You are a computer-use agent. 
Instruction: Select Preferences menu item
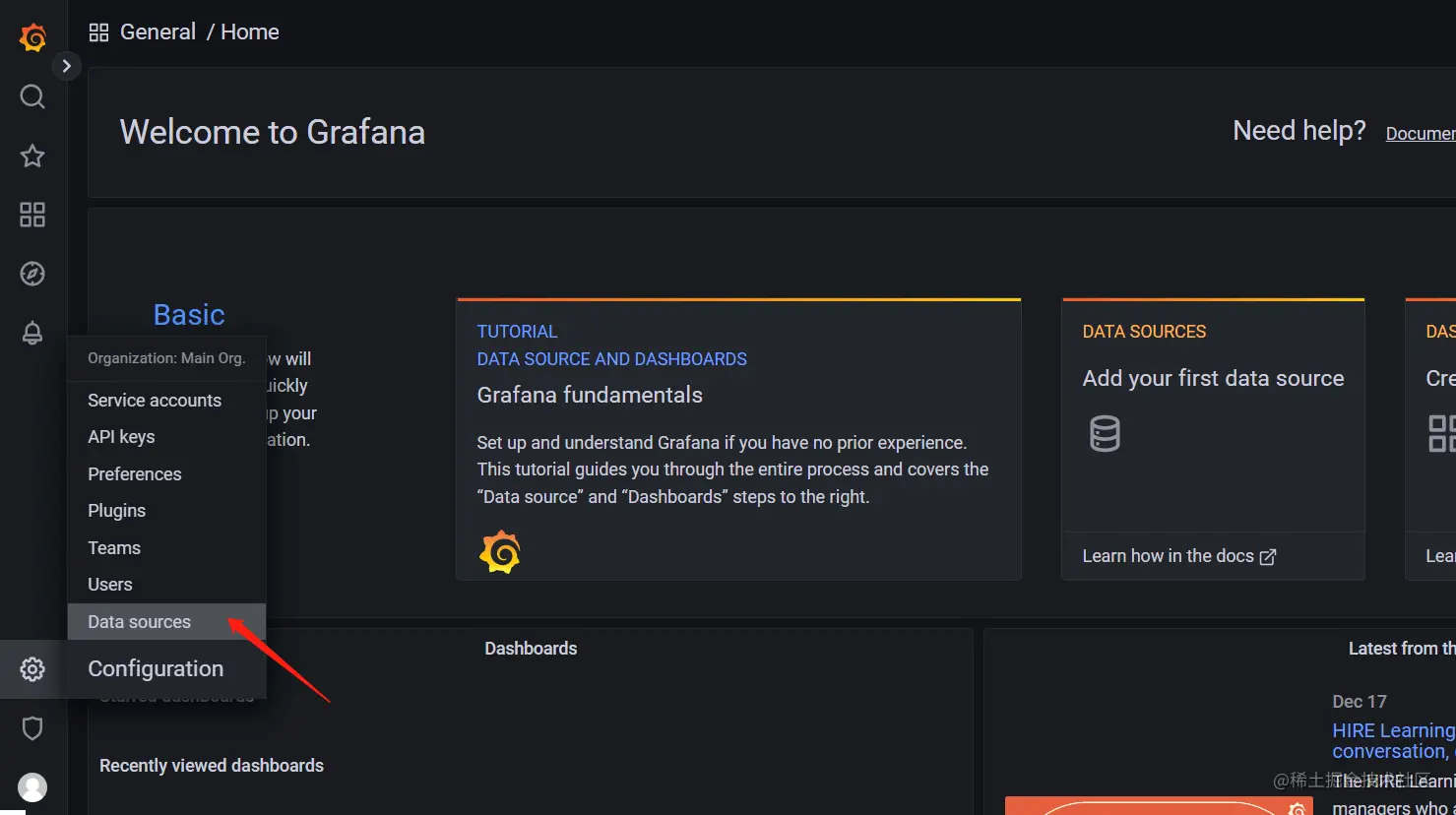pos(166,474)
